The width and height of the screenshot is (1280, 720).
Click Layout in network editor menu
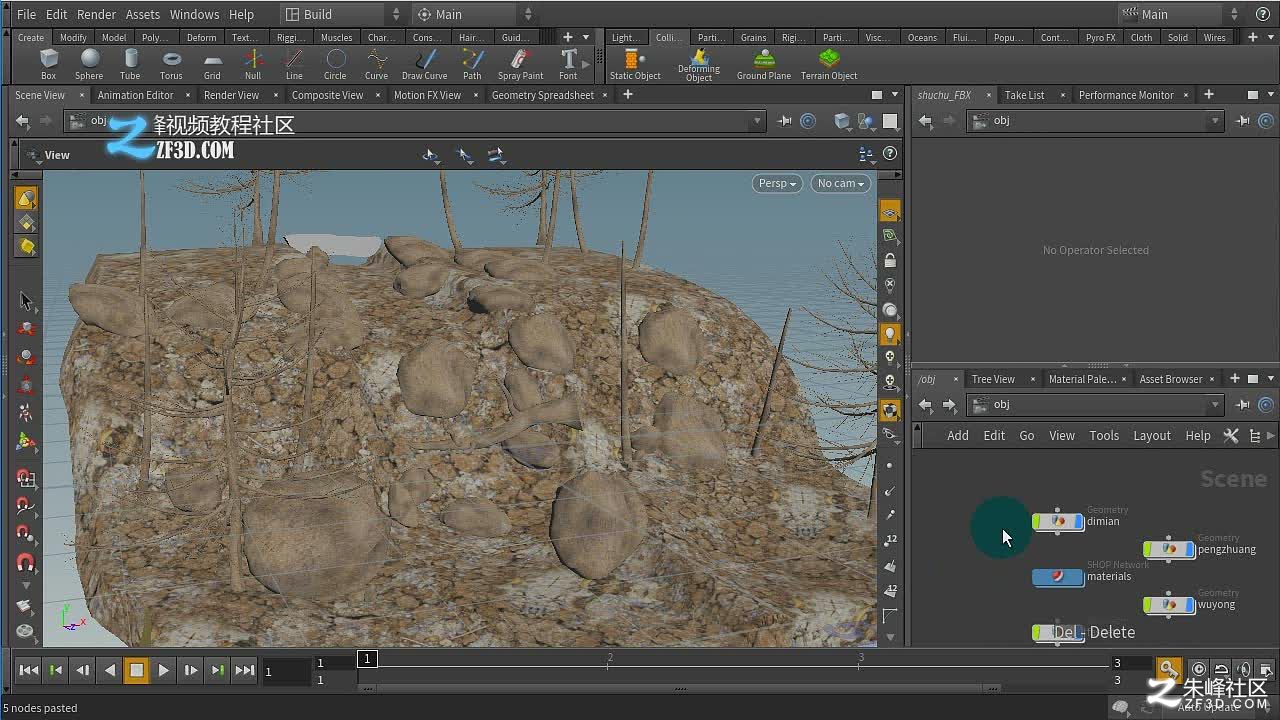[x=1152, y=435]
